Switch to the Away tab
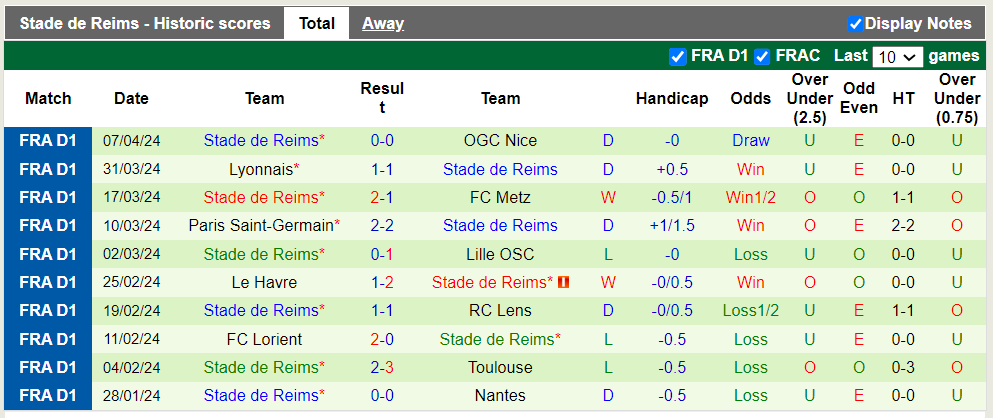 coord(383,23)
